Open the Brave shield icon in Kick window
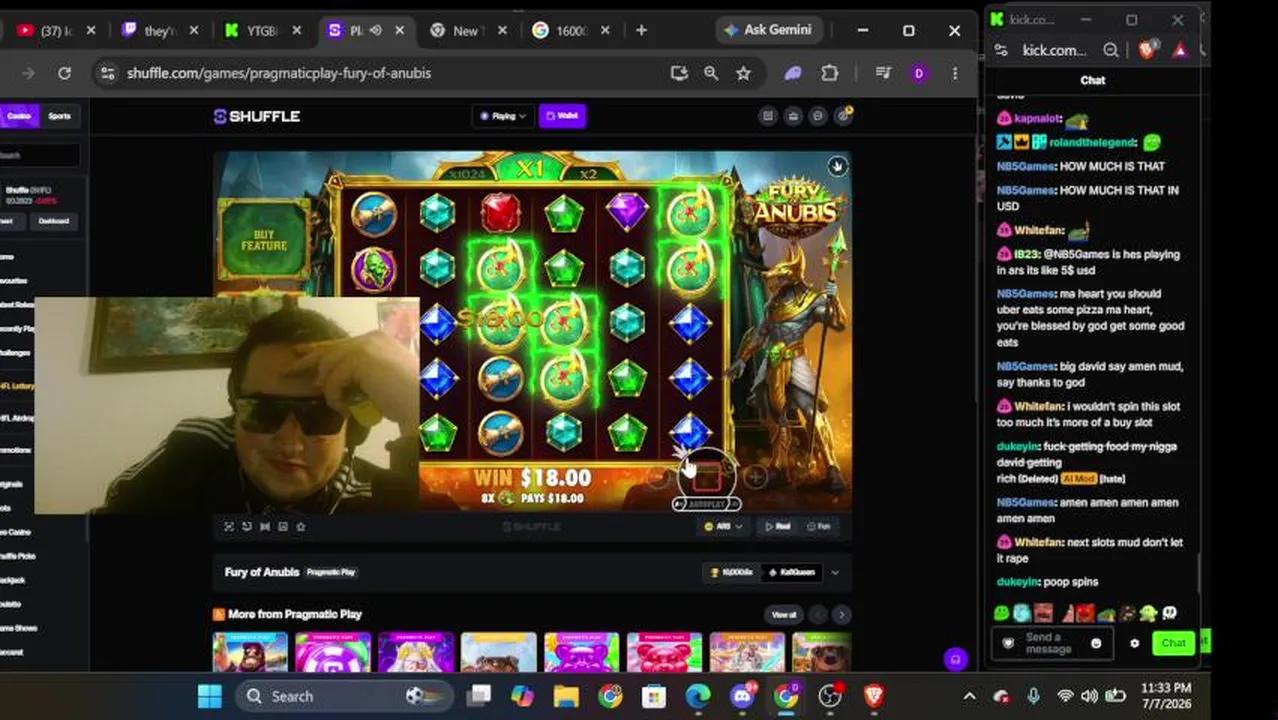Screen dimensions: 1278x720 1148,50
